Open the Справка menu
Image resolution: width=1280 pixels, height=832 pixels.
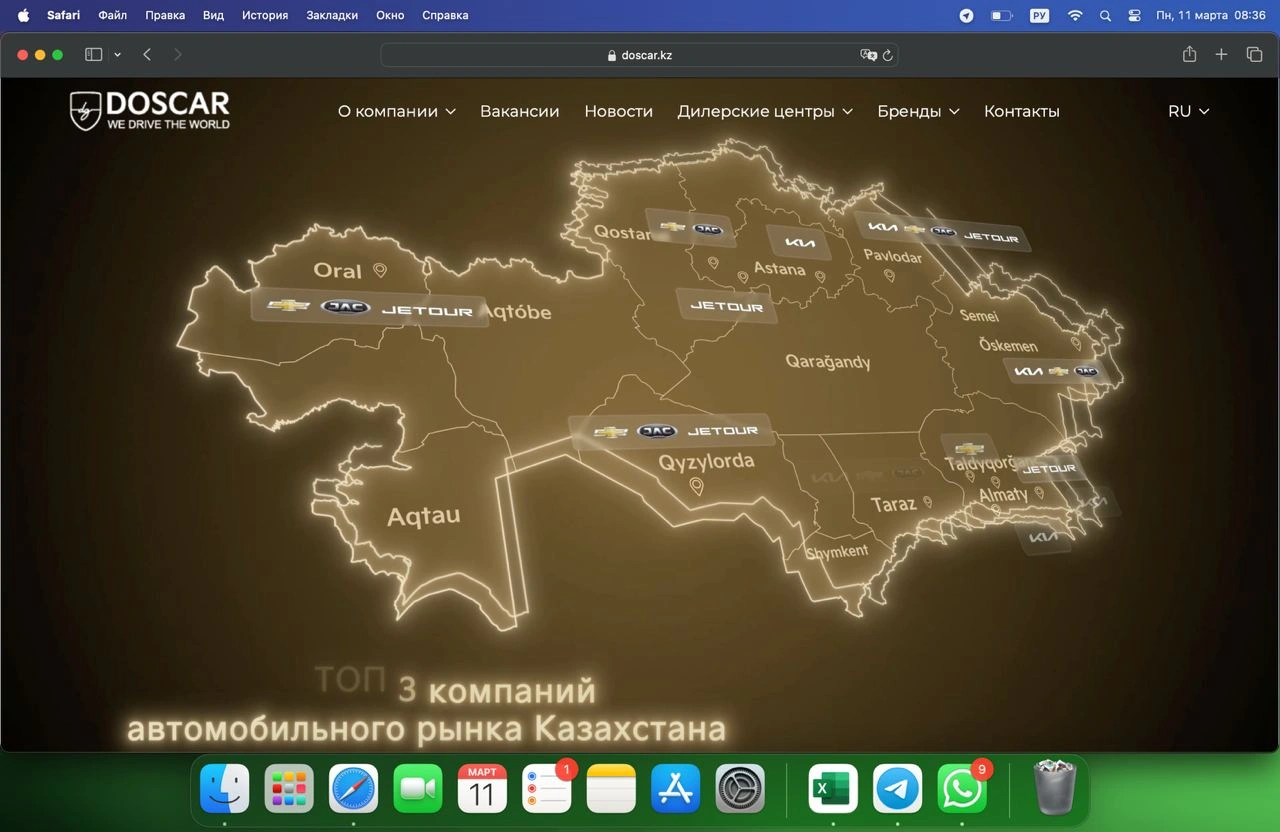tap(445, 15)
